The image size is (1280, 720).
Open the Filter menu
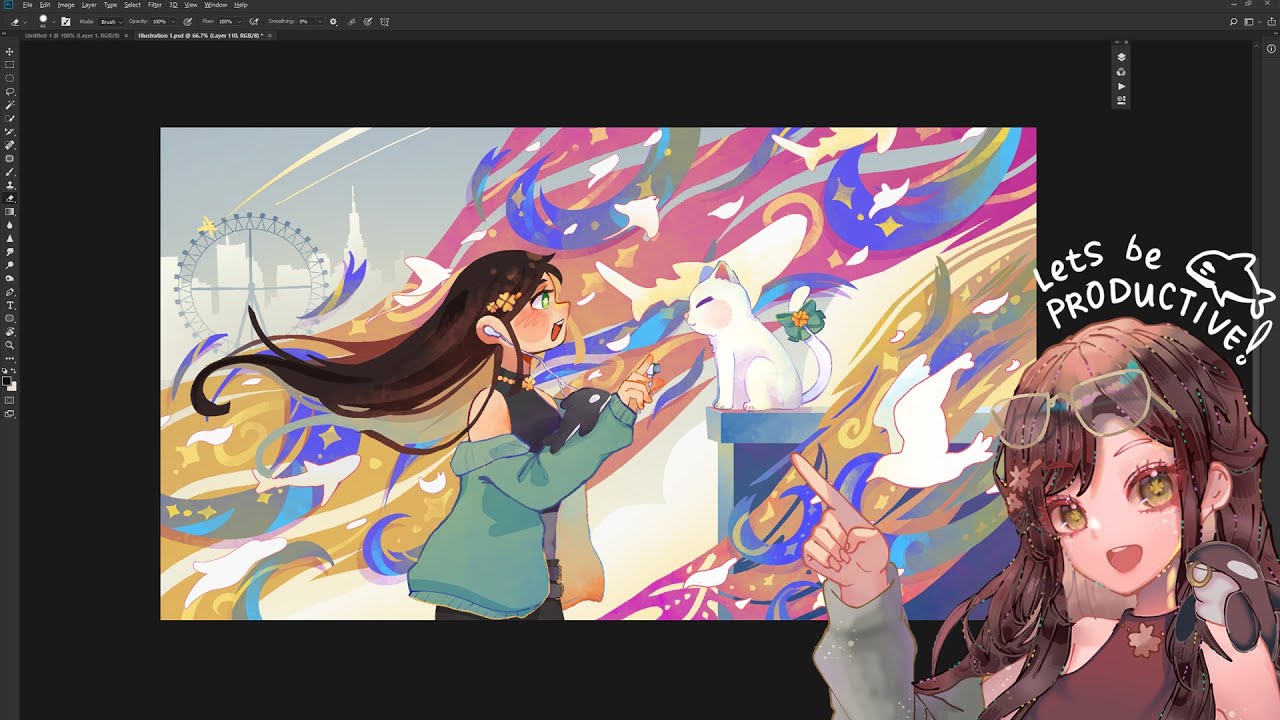click(155, 5)
